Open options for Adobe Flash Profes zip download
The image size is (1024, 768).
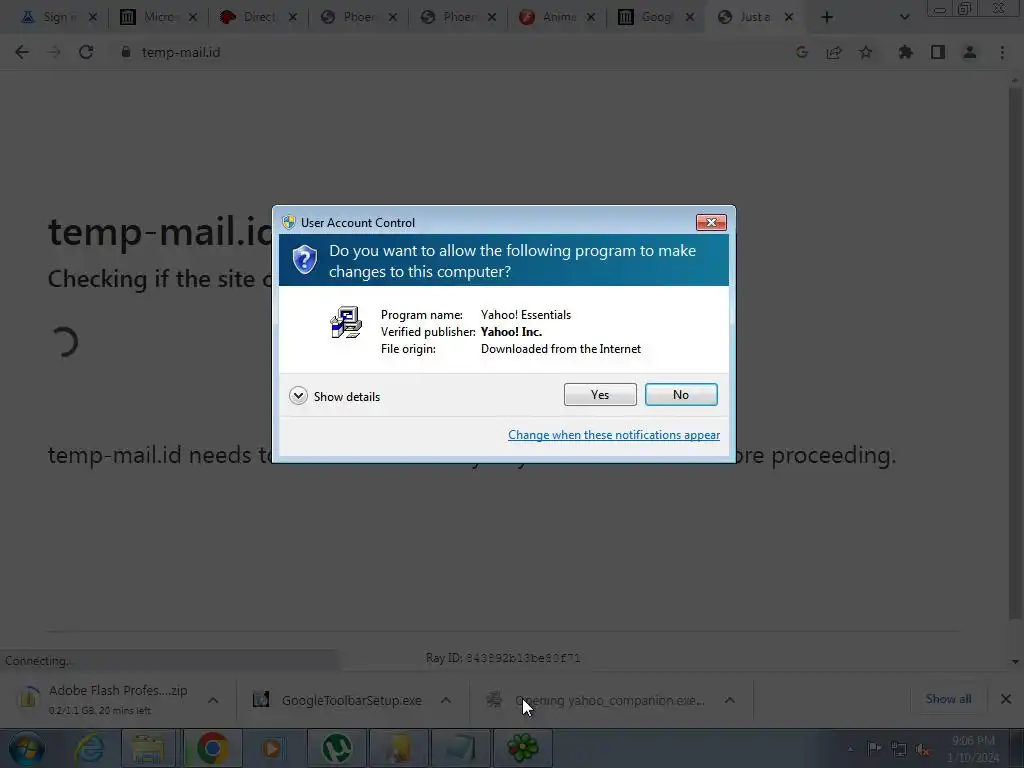[213, 700]
